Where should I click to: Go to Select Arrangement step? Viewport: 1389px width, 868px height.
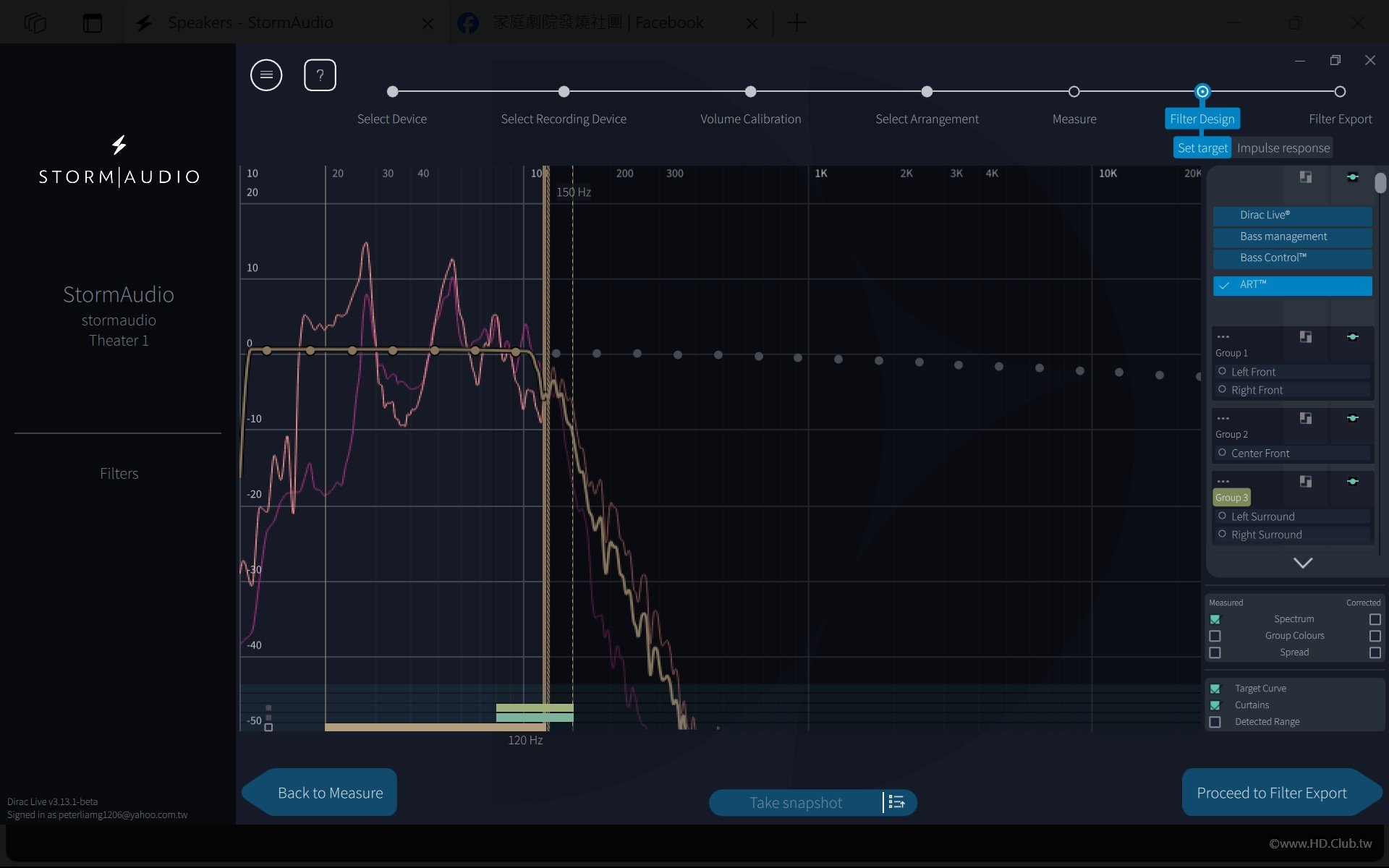point(927,92)
